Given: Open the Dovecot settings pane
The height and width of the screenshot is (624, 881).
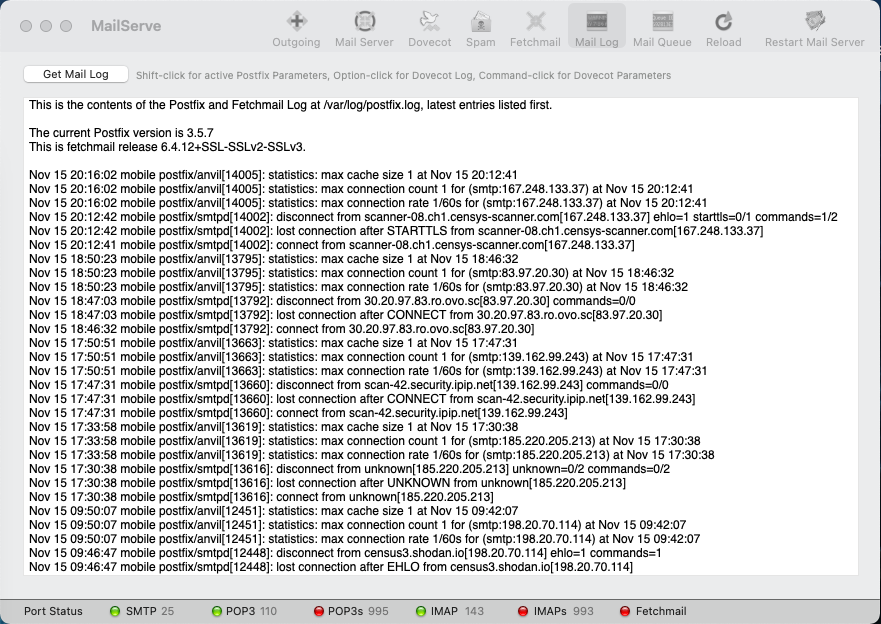Looking at the screenshot, I should coord(429,28).
